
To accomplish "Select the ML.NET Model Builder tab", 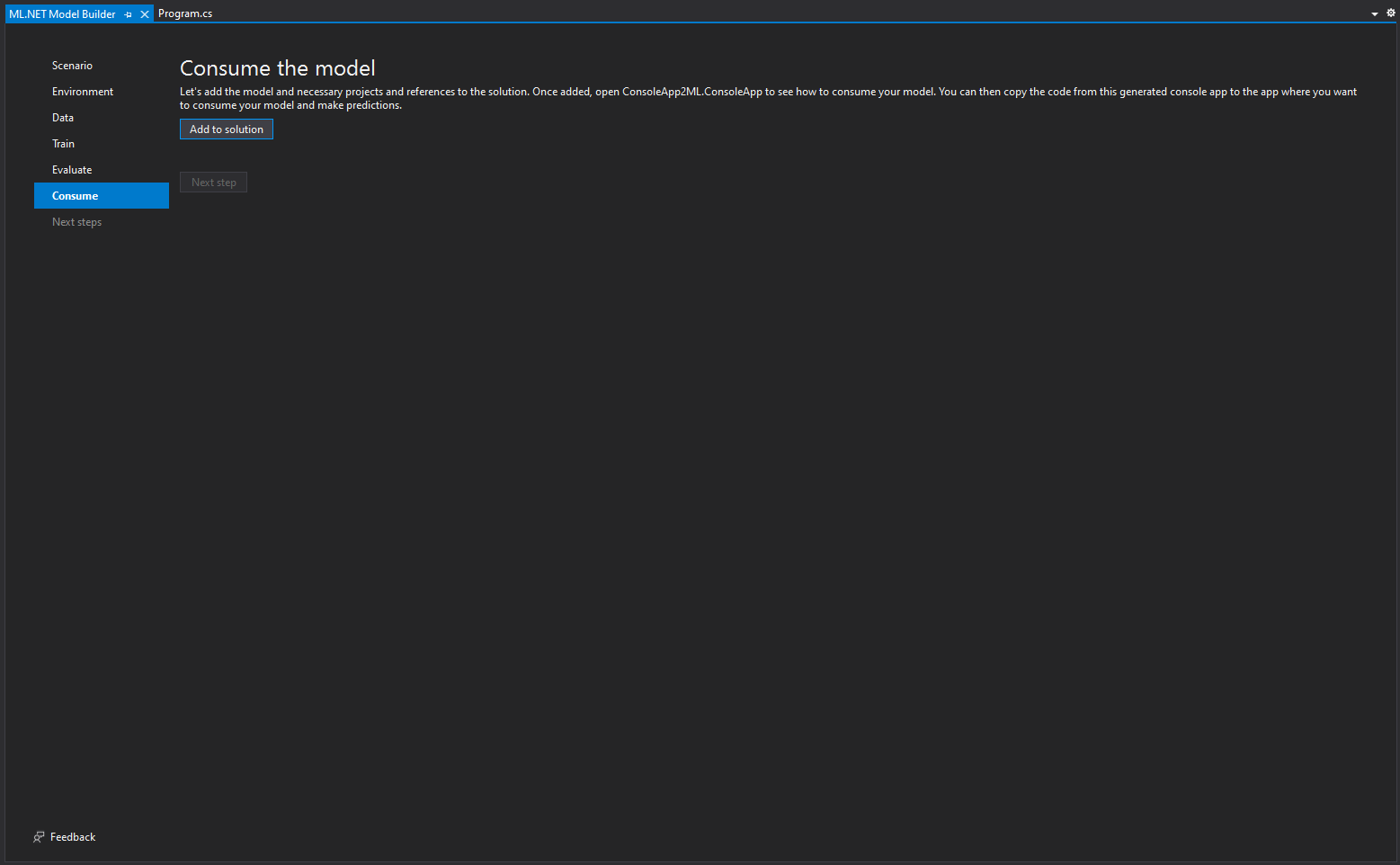I will click(62, 14).
